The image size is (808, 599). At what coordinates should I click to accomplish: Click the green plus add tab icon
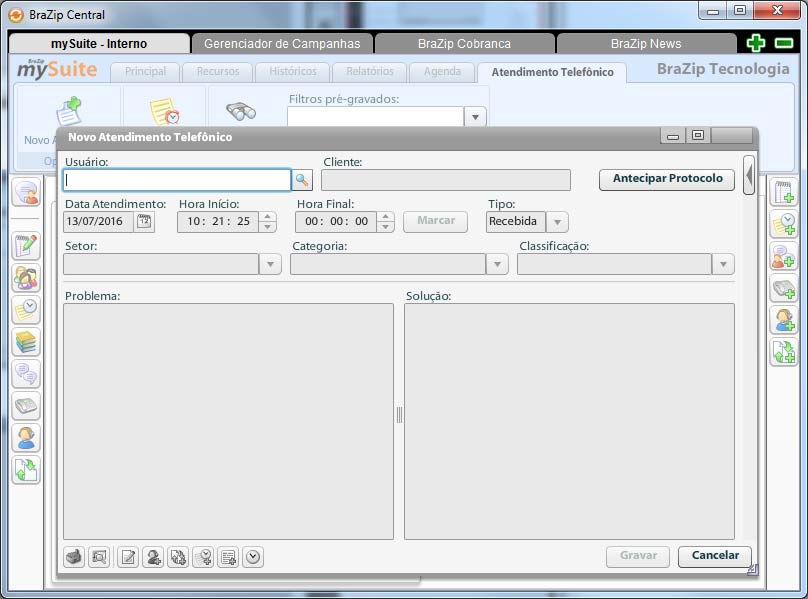tap(756, 43)
